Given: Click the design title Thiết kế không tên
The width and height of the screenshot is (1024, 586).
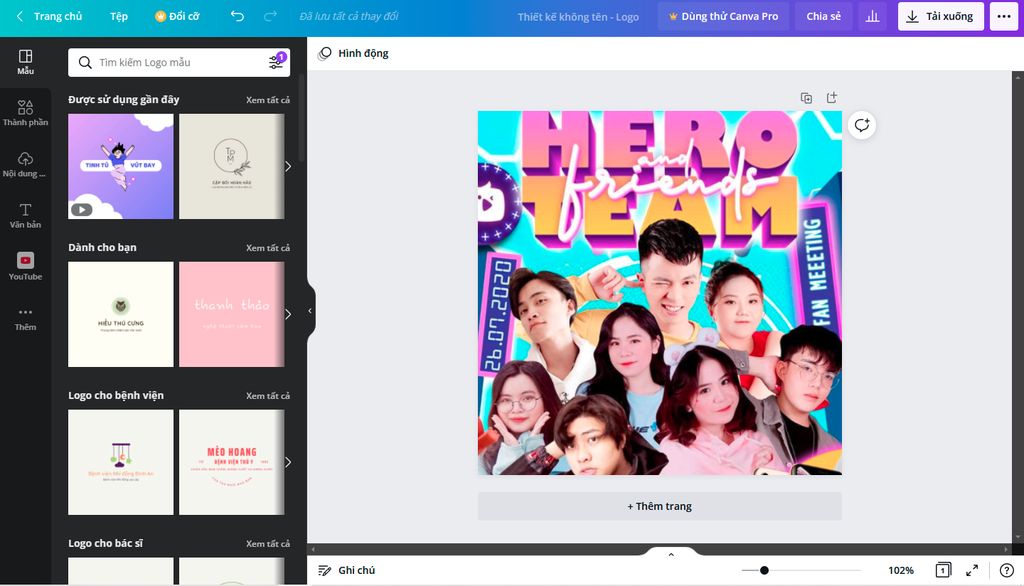Looking at the screenshot, I should (578, 17).
